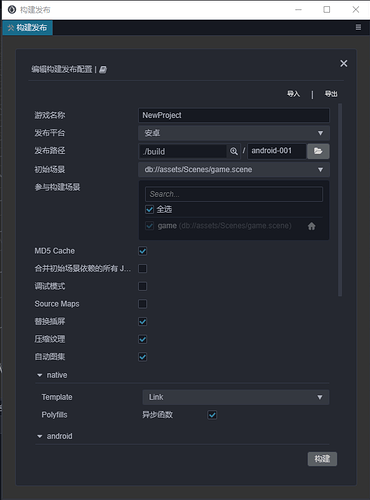Click the 导入 import link
The image size is (370, 500).
(x=293, y=94)
